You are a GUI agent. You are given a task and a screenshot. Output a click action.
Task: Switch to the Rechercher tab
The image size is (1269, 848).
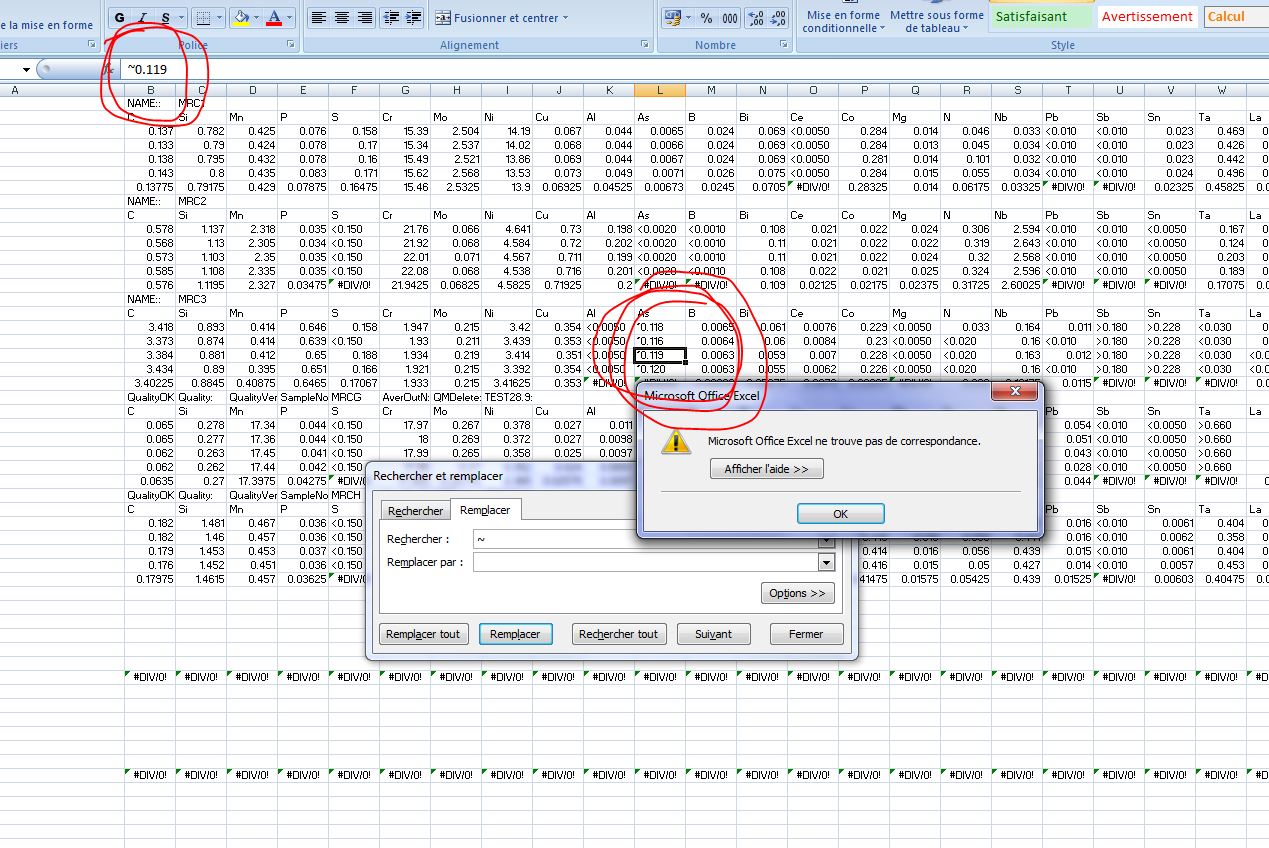click(x=415, y=511)
